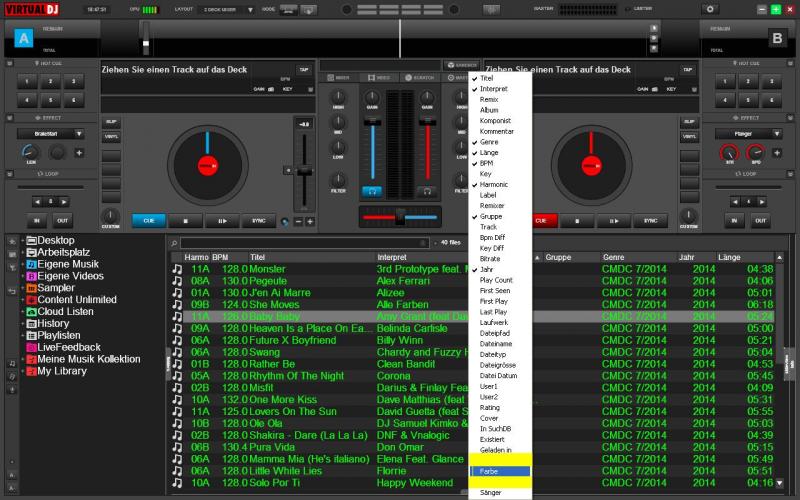Click the note icon beside the Monsler track
800x500 pixels.
coord(177,269)
